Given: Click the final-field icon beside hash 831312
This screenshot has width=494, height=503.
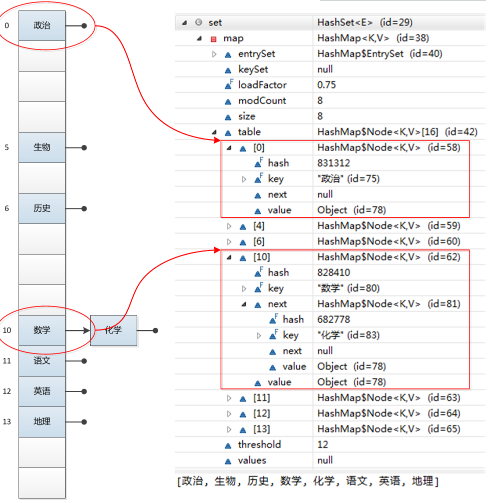Looking at the screenshot, I should click(259, 163).
